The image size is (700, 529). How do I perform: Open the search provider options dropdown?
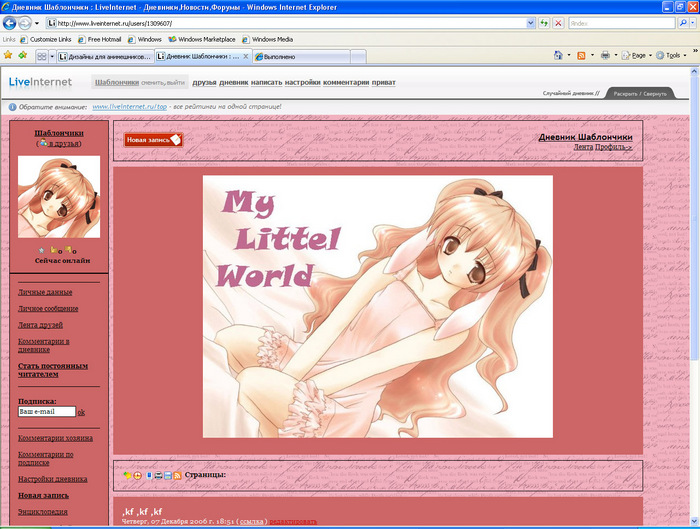(693, 23)
